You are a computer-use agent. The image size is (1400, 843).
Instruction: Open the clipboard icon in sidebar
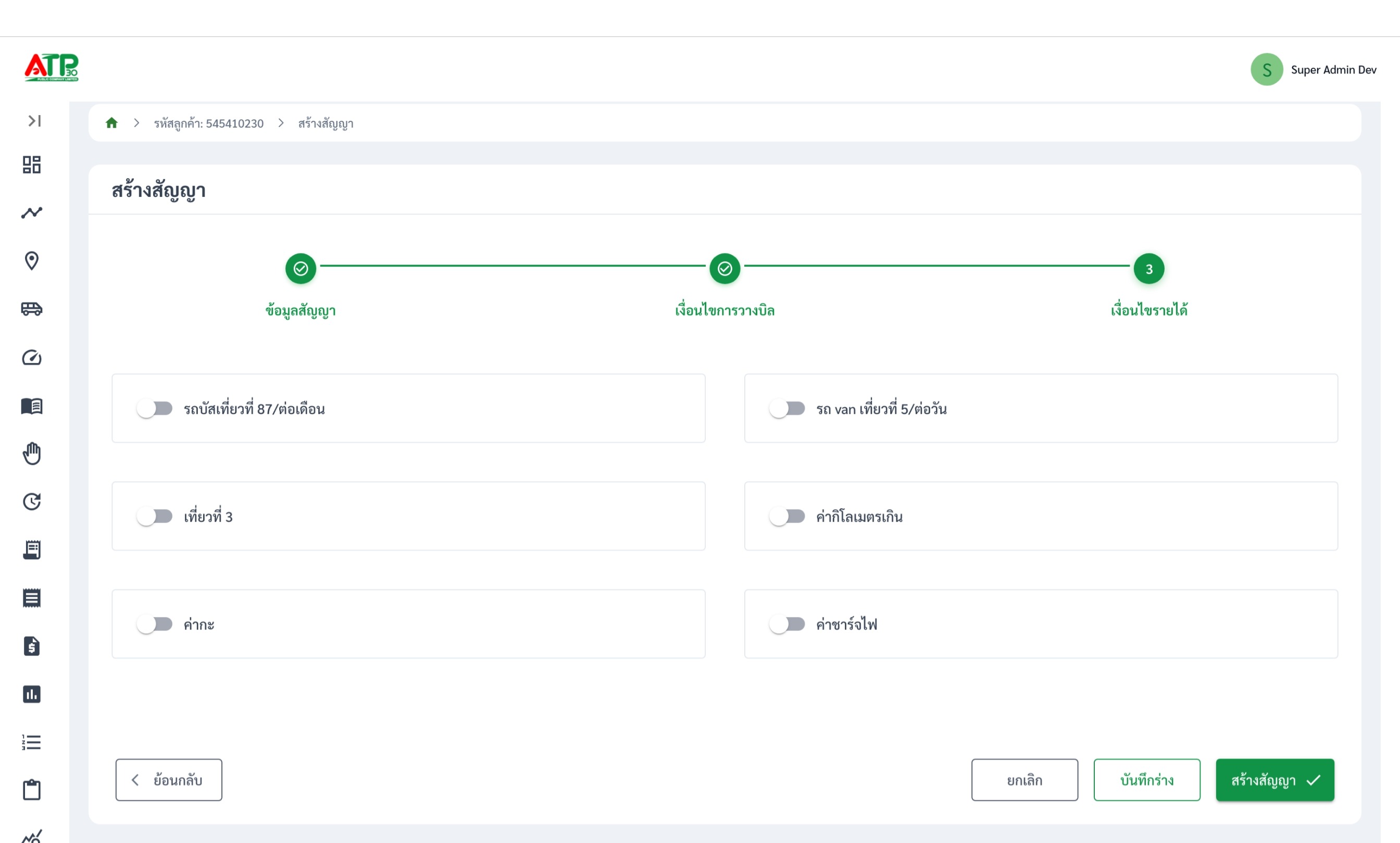(x=32, y=789)
